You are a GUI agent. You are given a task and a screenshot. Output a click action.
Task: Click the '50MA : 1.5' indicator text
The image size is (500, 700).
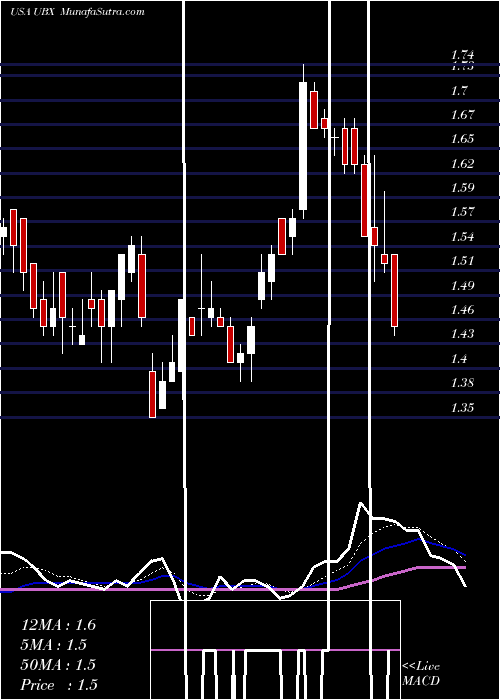coord(58,665)
